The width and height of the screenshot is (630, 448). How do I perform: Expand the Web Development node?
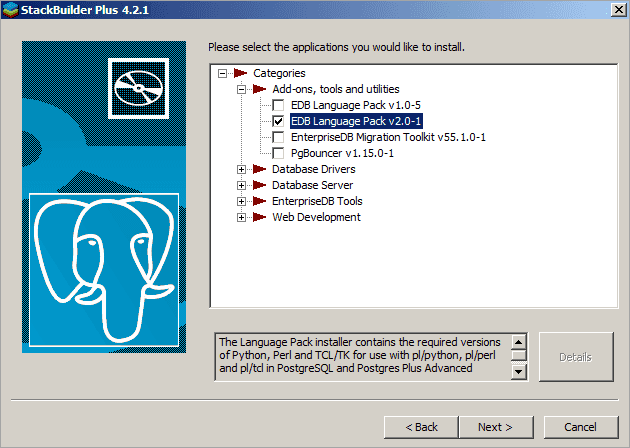click(241, 217)
